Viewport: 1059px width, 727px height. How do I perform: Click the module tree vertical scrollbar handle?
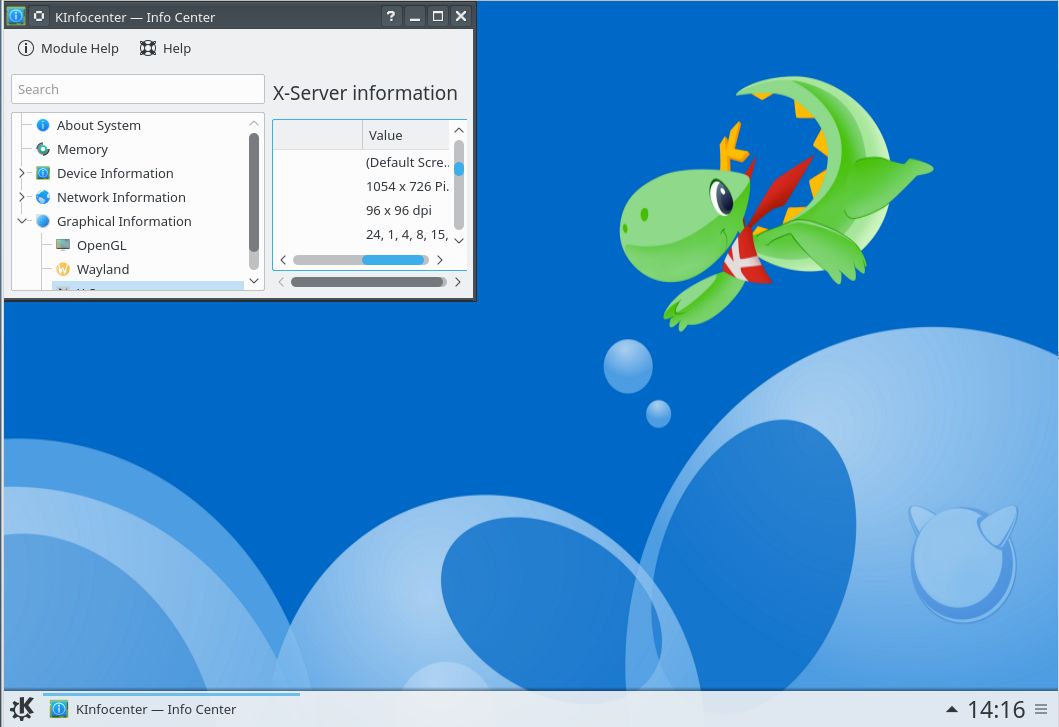tap(254, 193)
